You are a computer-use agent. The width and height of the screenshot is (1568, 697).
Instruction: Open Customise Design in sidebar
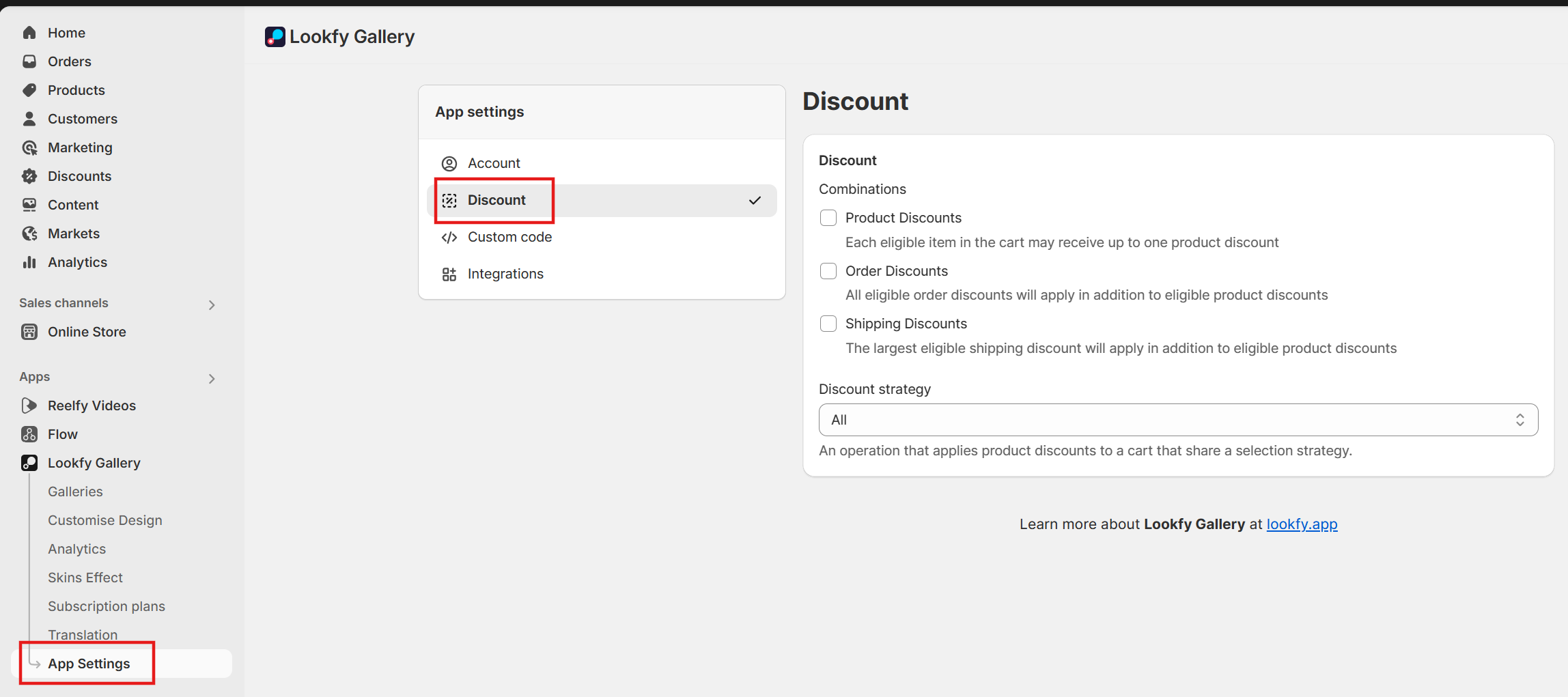pos(105,520)
